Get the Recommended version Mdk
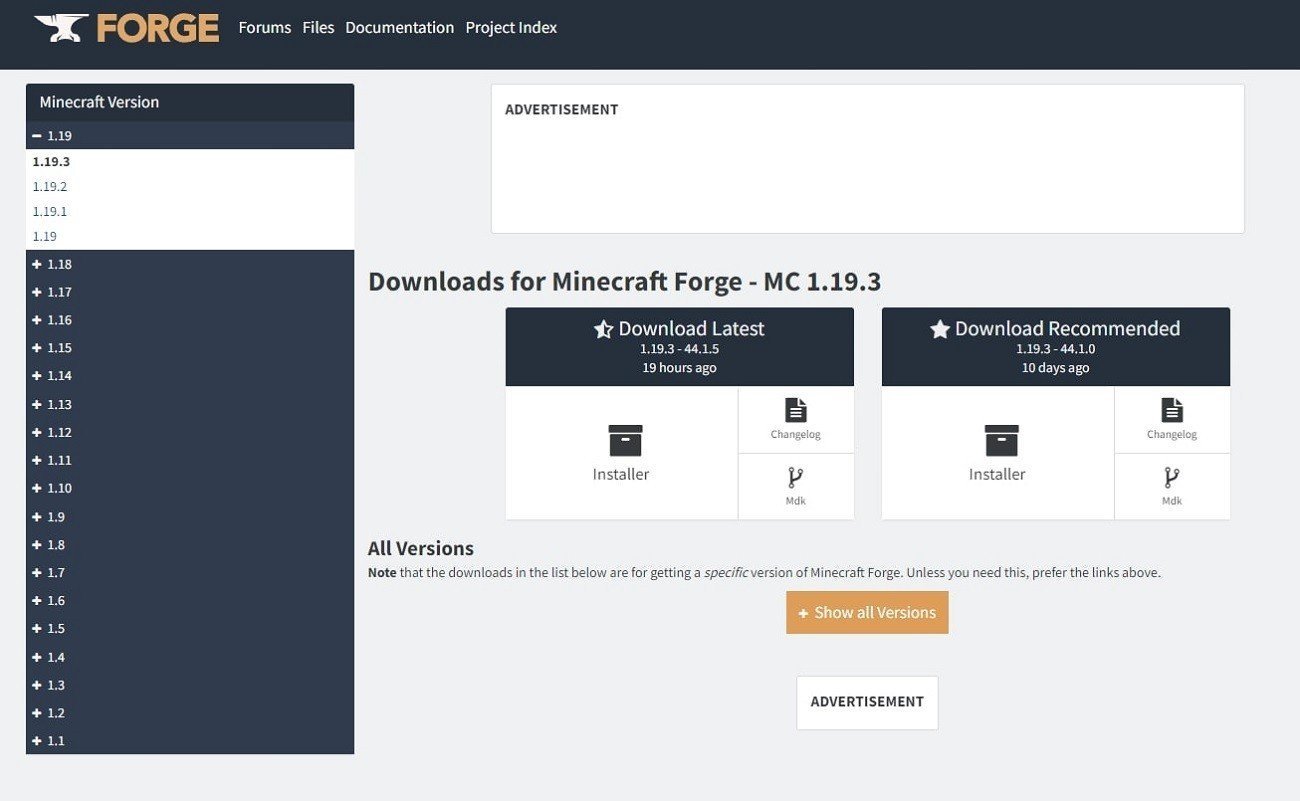 1172,486
